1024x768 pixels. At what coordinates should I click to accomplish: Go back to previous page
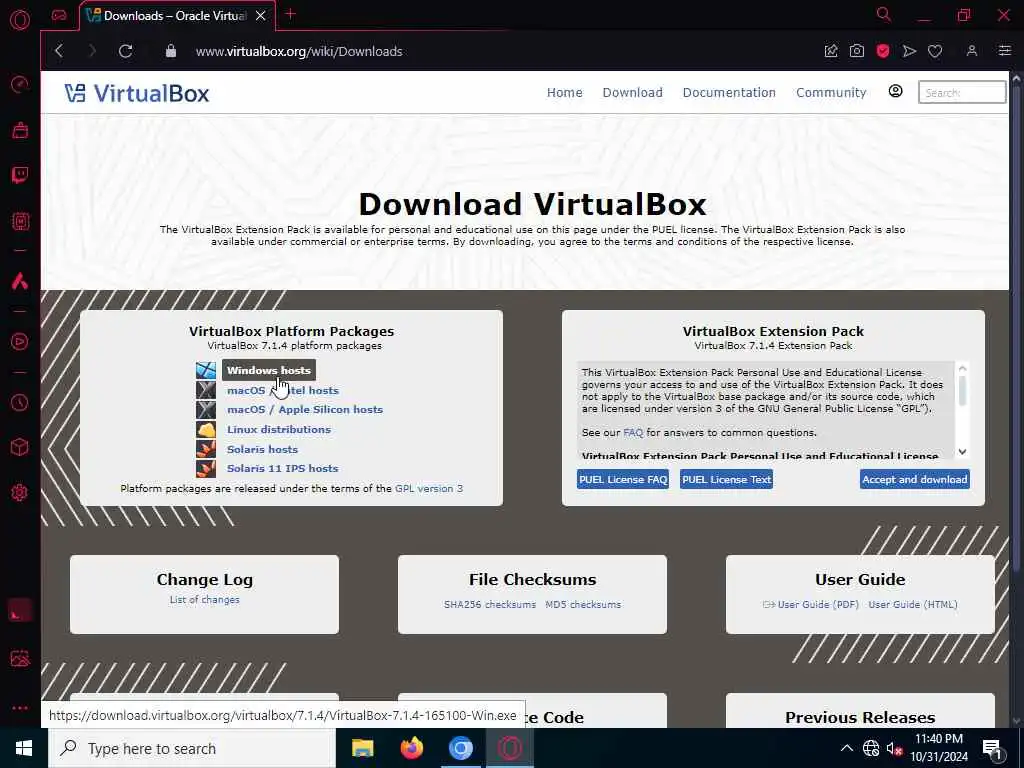pyautogui.click(x=59, y=51)
